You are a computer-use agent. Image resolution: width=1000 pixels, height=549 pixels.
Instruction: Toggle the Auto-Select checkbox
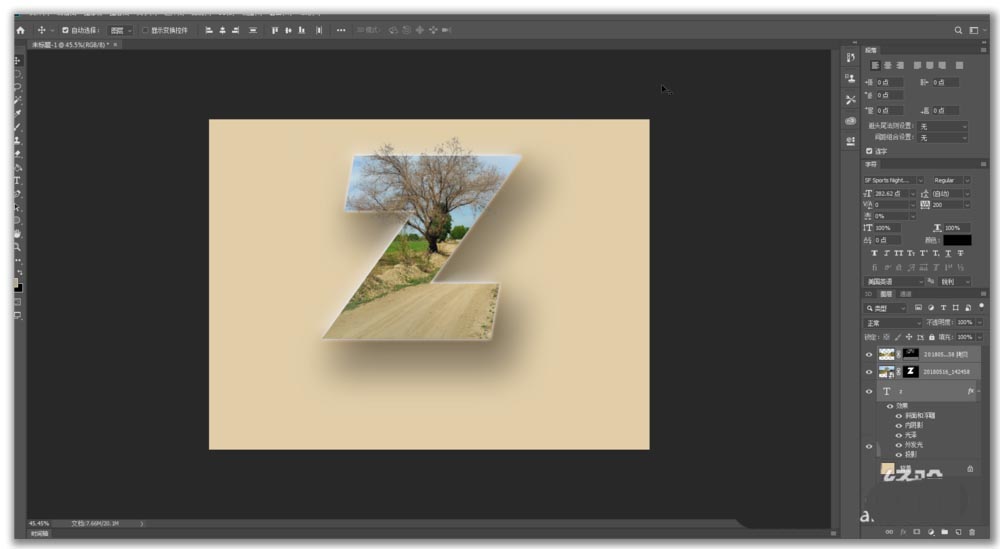coord(65,30)
